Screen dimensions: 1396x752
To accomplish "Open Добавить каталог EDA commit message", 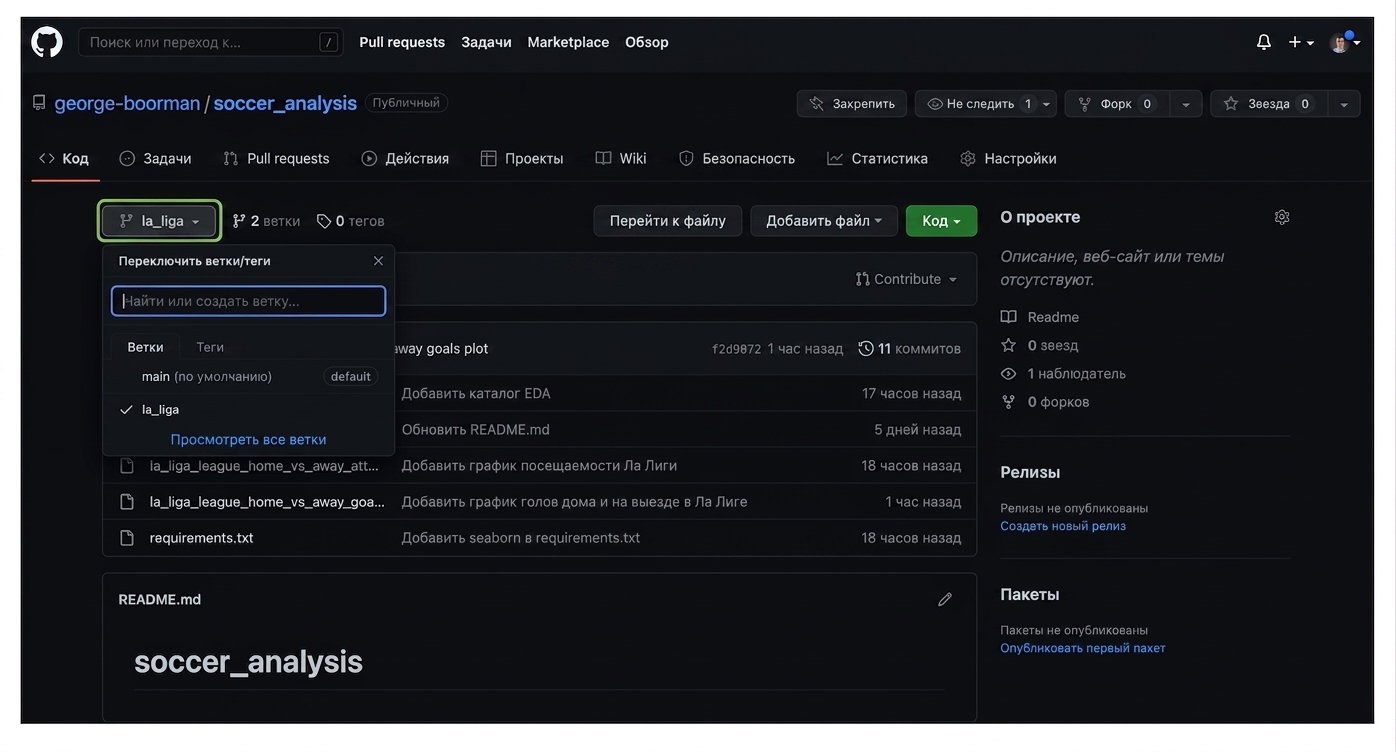I will pos(476,394).
